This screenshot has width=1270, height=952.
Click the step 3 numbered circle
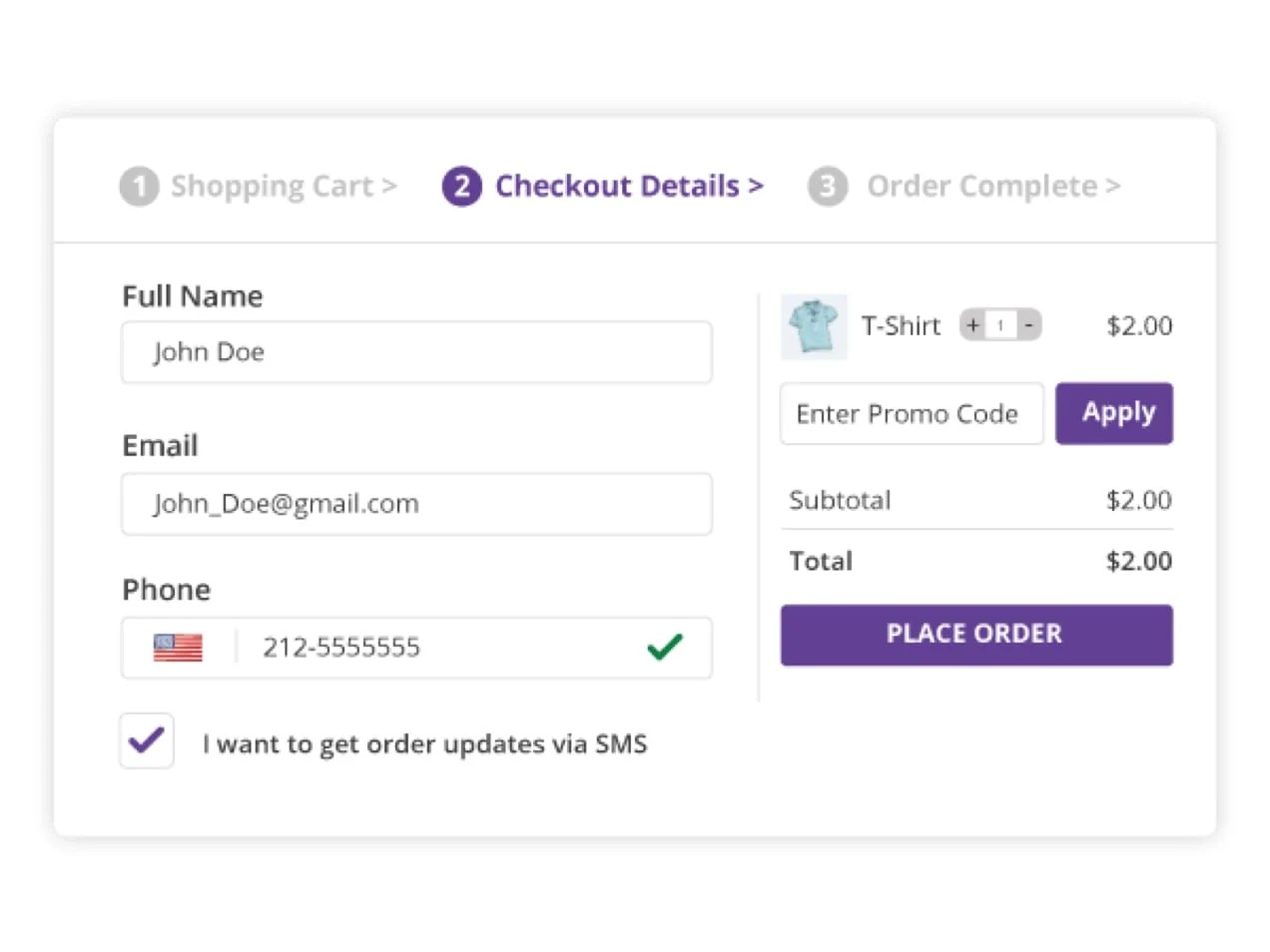827,186
